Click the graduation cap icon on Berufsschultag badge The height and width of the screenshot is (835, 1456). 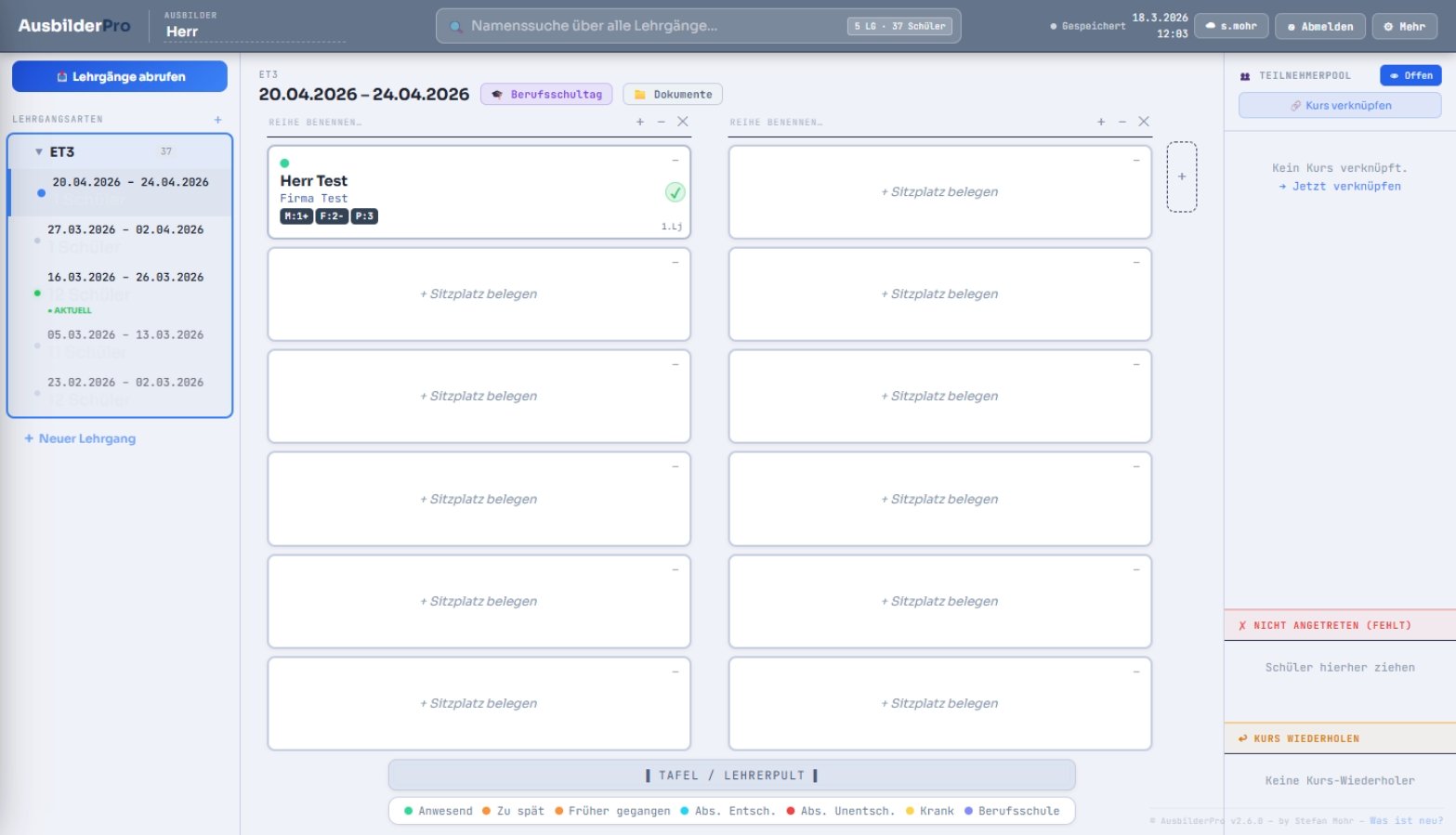click(498, 94)
